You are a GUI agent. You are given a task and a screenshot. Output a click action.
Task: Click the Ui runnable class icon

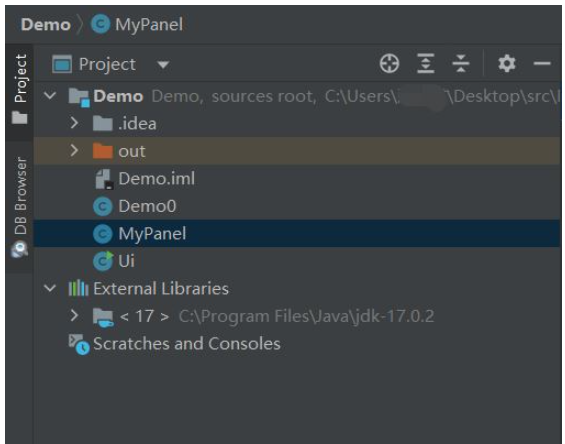click(x=103, y=261)
